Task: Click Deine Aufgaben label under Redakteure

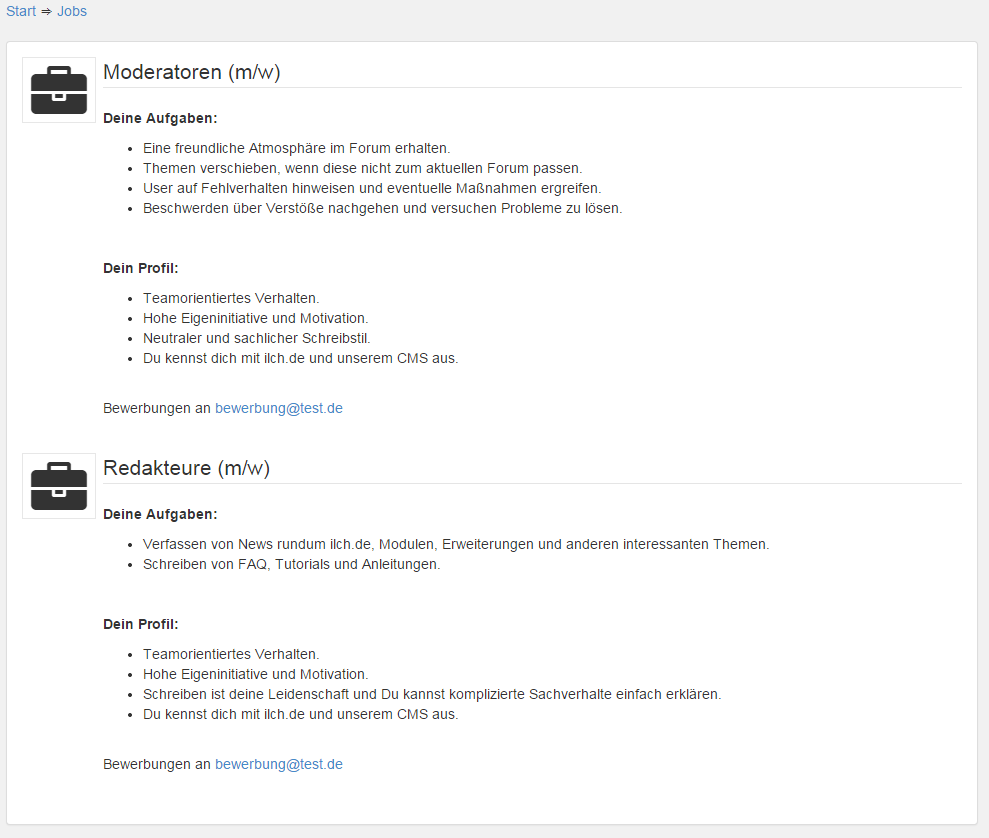Action: pyautogui.click(x=160, y=515)
